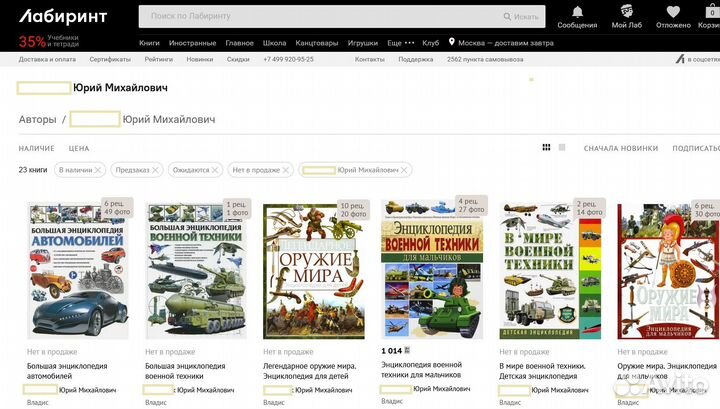Screen dimensions: 720x409
Task: Click the Еще menu dots
Action: 410,43
